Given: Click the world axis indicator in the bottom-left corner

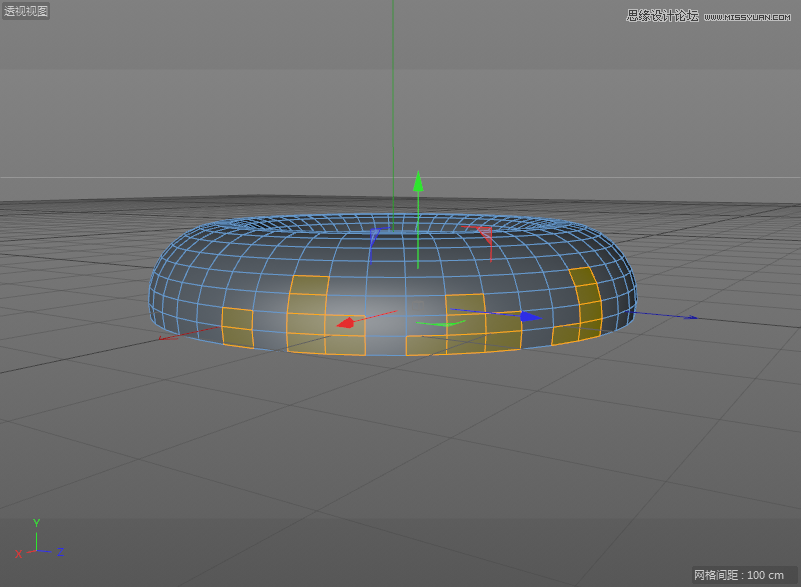Looking at the screenshot, I should pos(38,541).
